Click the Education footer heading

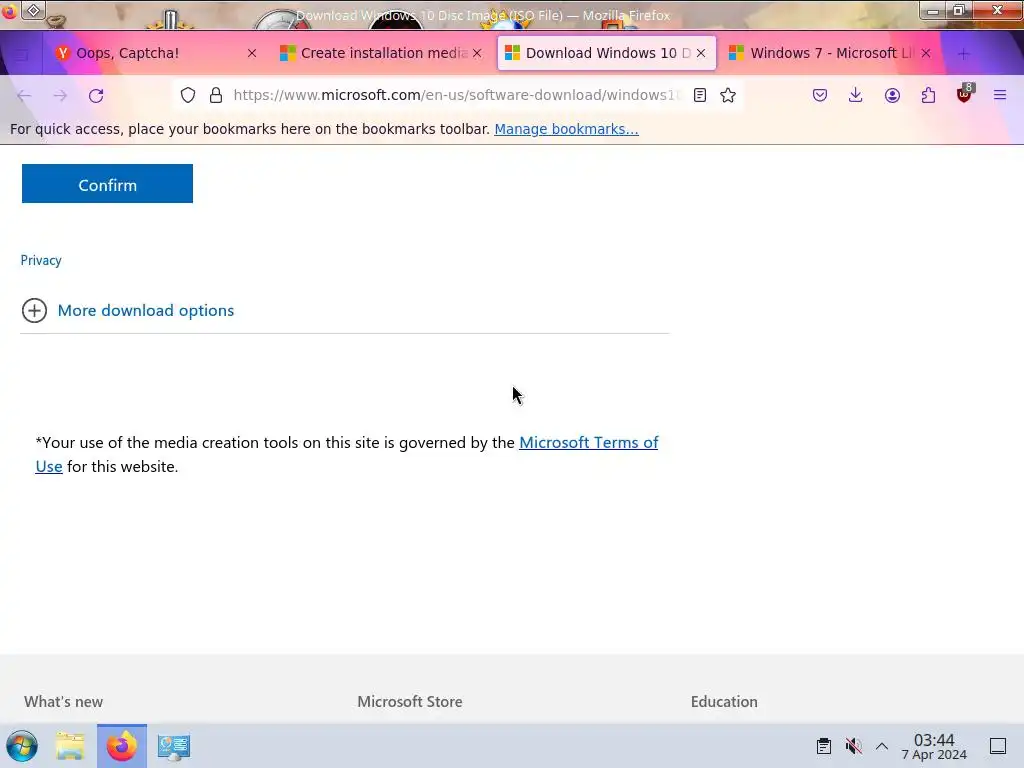click(724, 701)
